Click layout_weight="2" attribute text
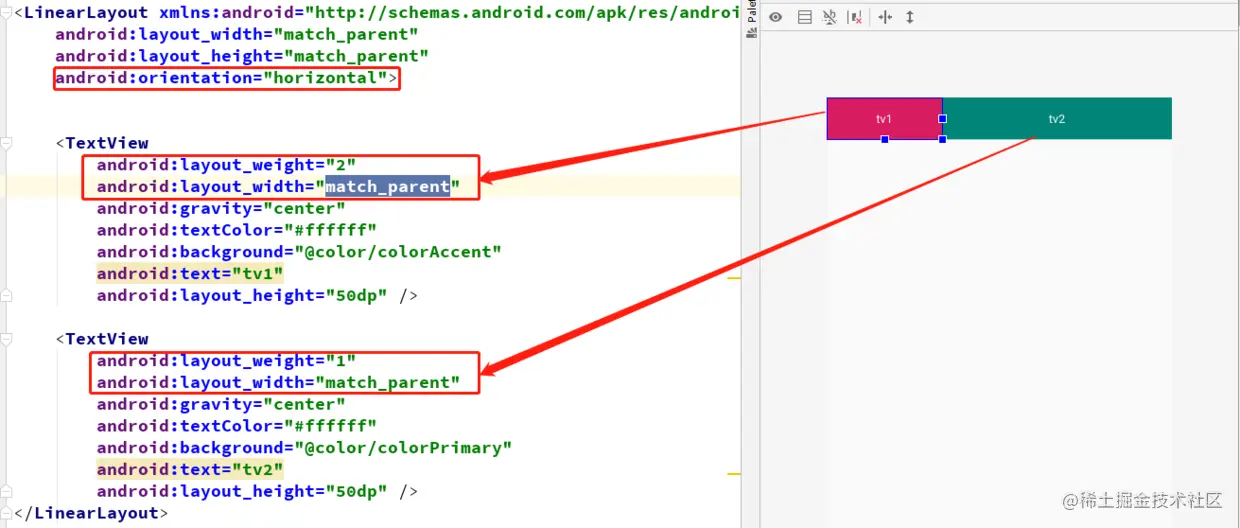The image size is (1240, 528). pos(226,164)
